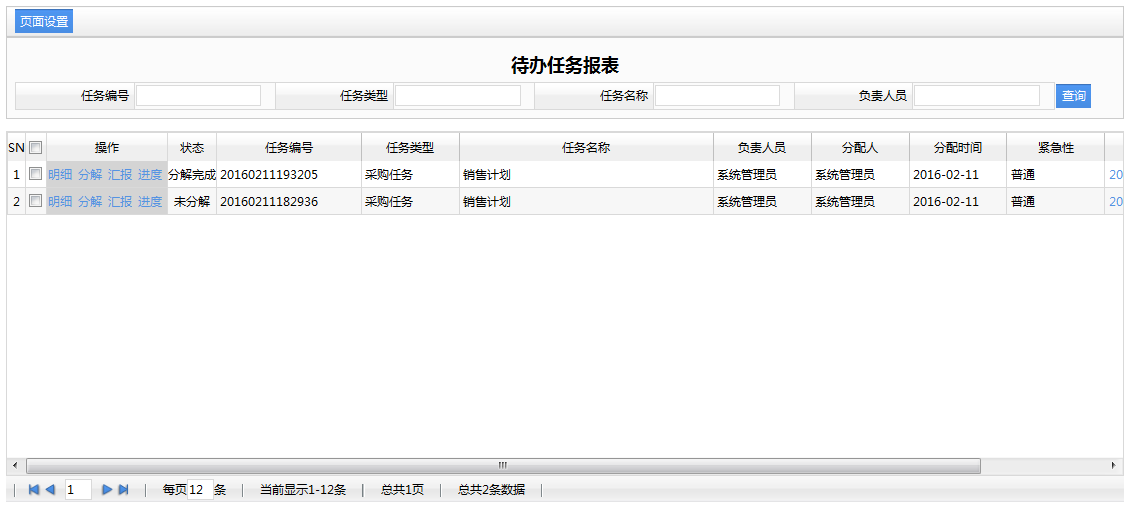
Task: Go to the first page icon
Action: click(33, 490)
